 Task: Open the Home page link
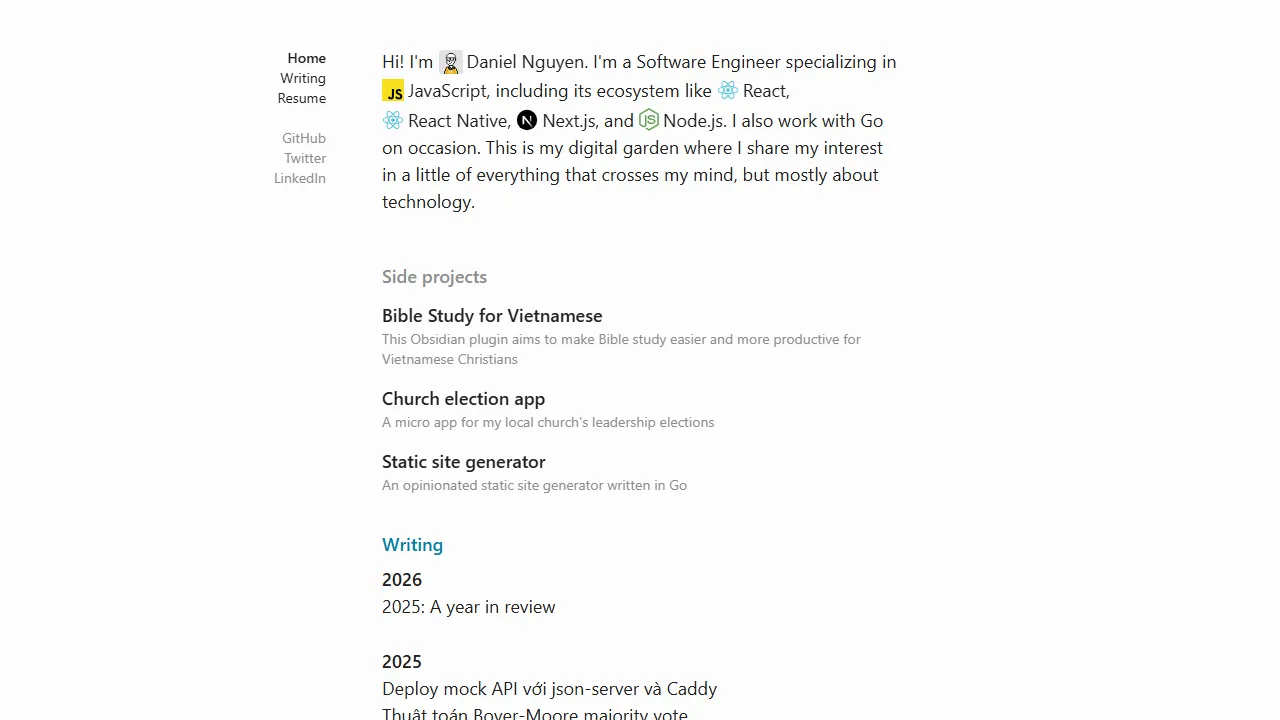click(306, 58)
